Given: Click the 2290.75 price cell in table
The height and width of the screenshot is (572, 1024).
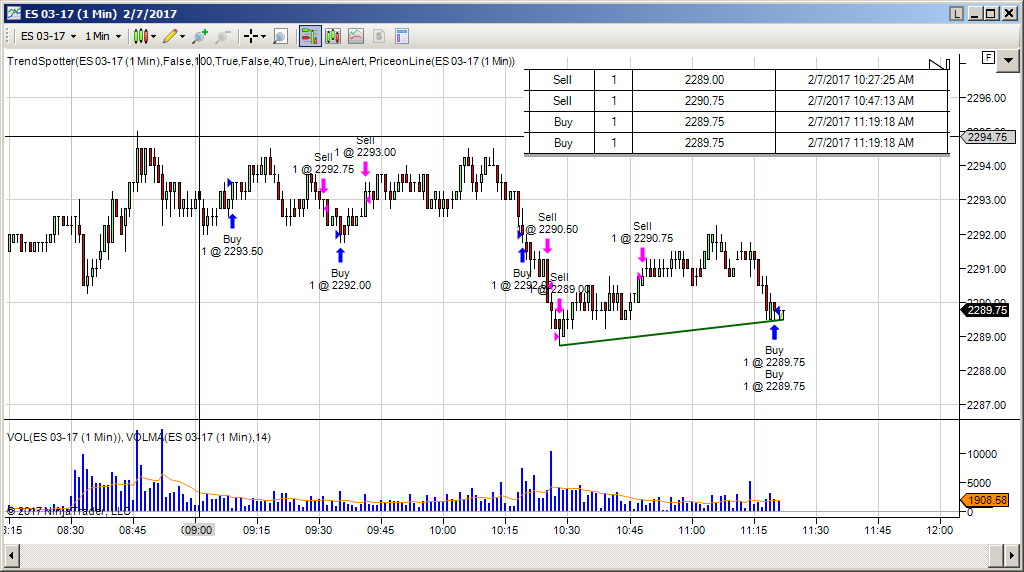Looking at the screenshot, I should tap(704, 101).
